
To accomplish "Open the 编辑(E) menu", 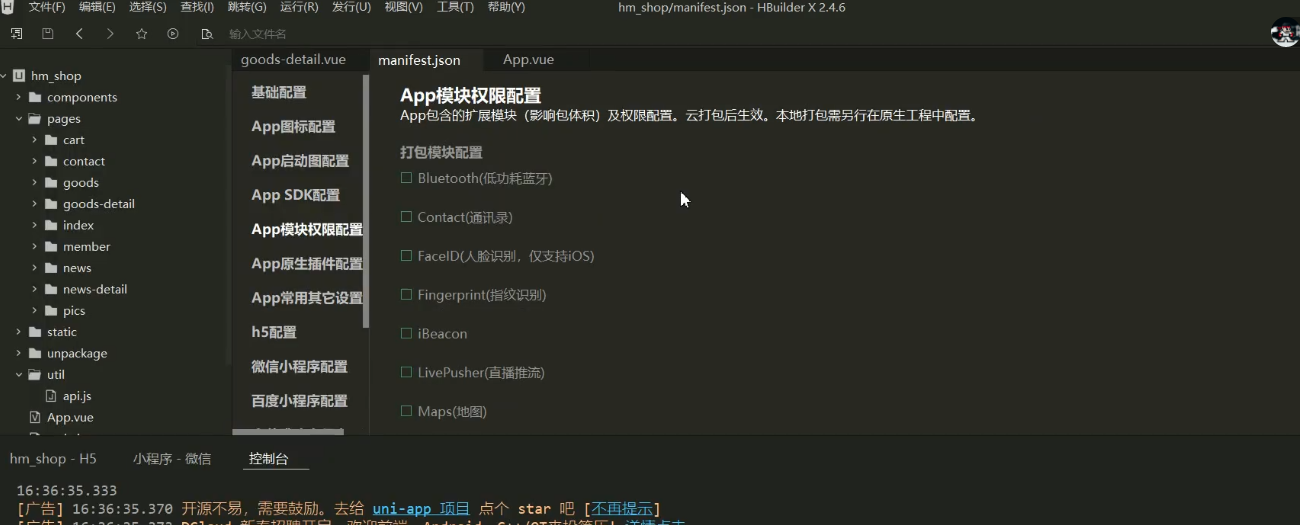I will click(x=97, y=7).
